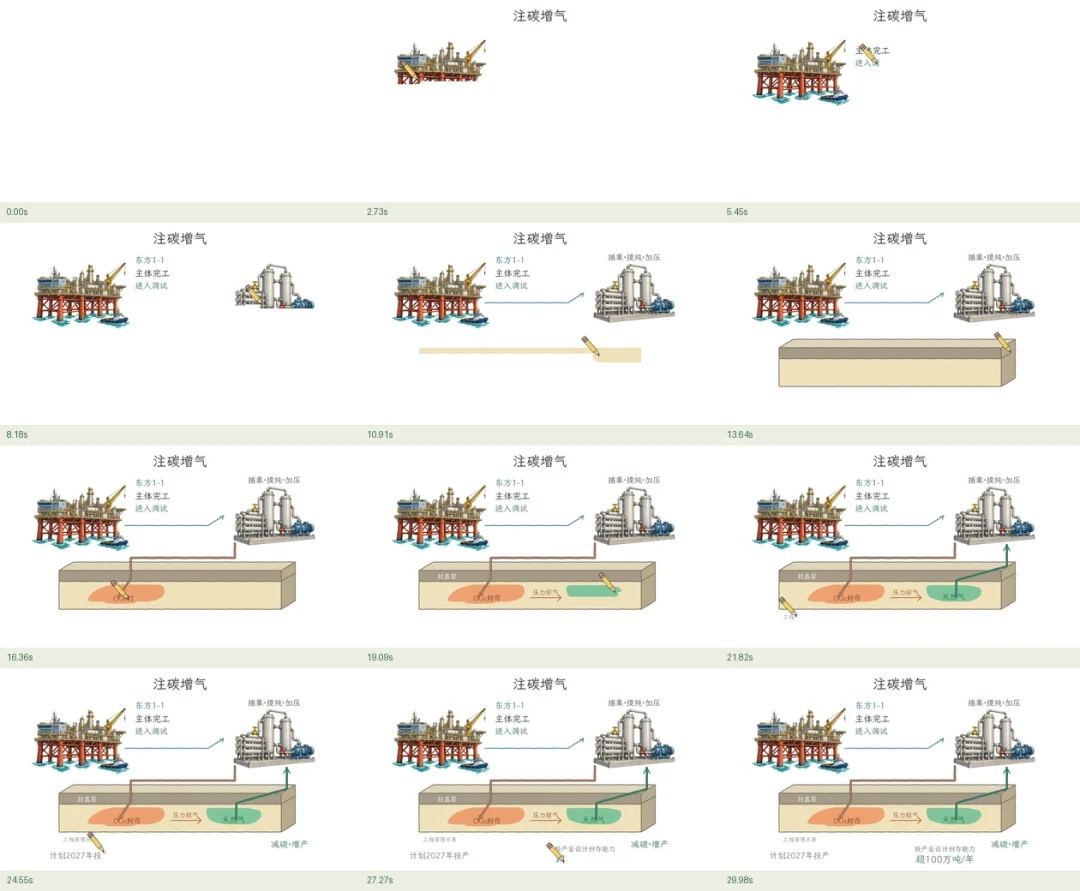Screen dimensions: 1080x891
Task: Open the 5.45s frame thumbnail
Action: pyautogui.click(x=900, y=101)
